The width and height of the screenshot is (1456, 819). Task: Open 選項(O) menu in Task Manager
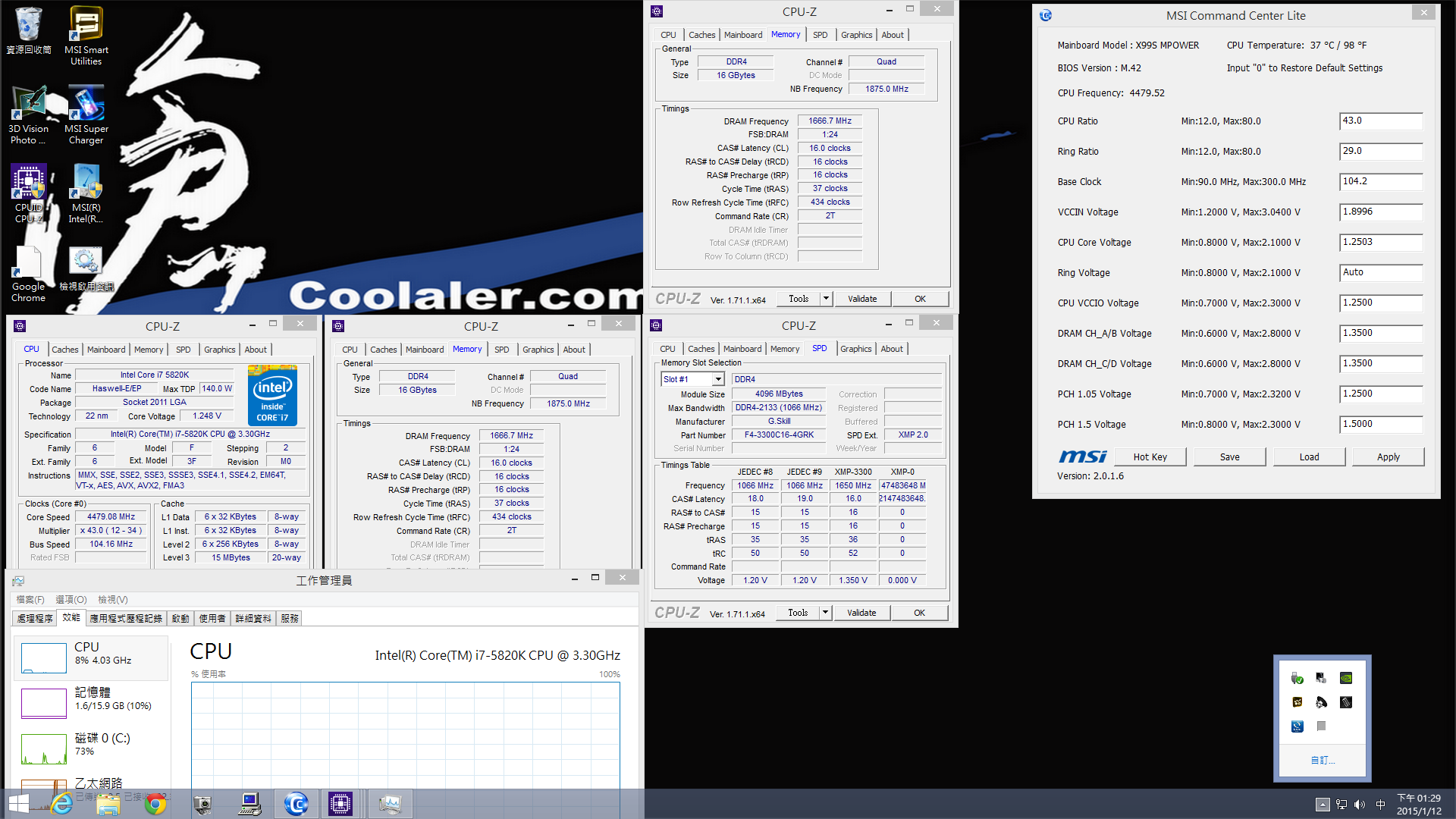point(71,599)
